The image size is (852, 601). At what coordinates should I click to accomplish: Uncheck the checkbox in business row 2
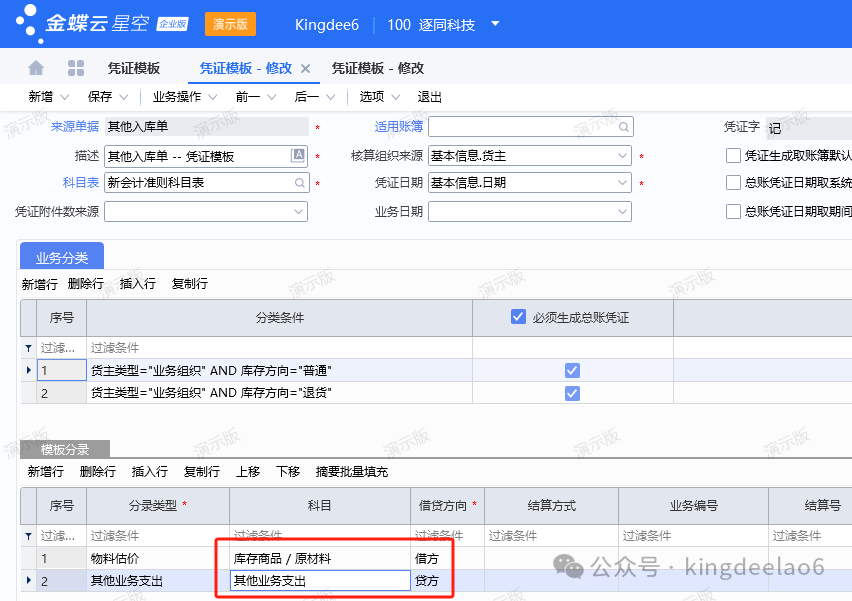pyautogui.click(x=572, y=393)
